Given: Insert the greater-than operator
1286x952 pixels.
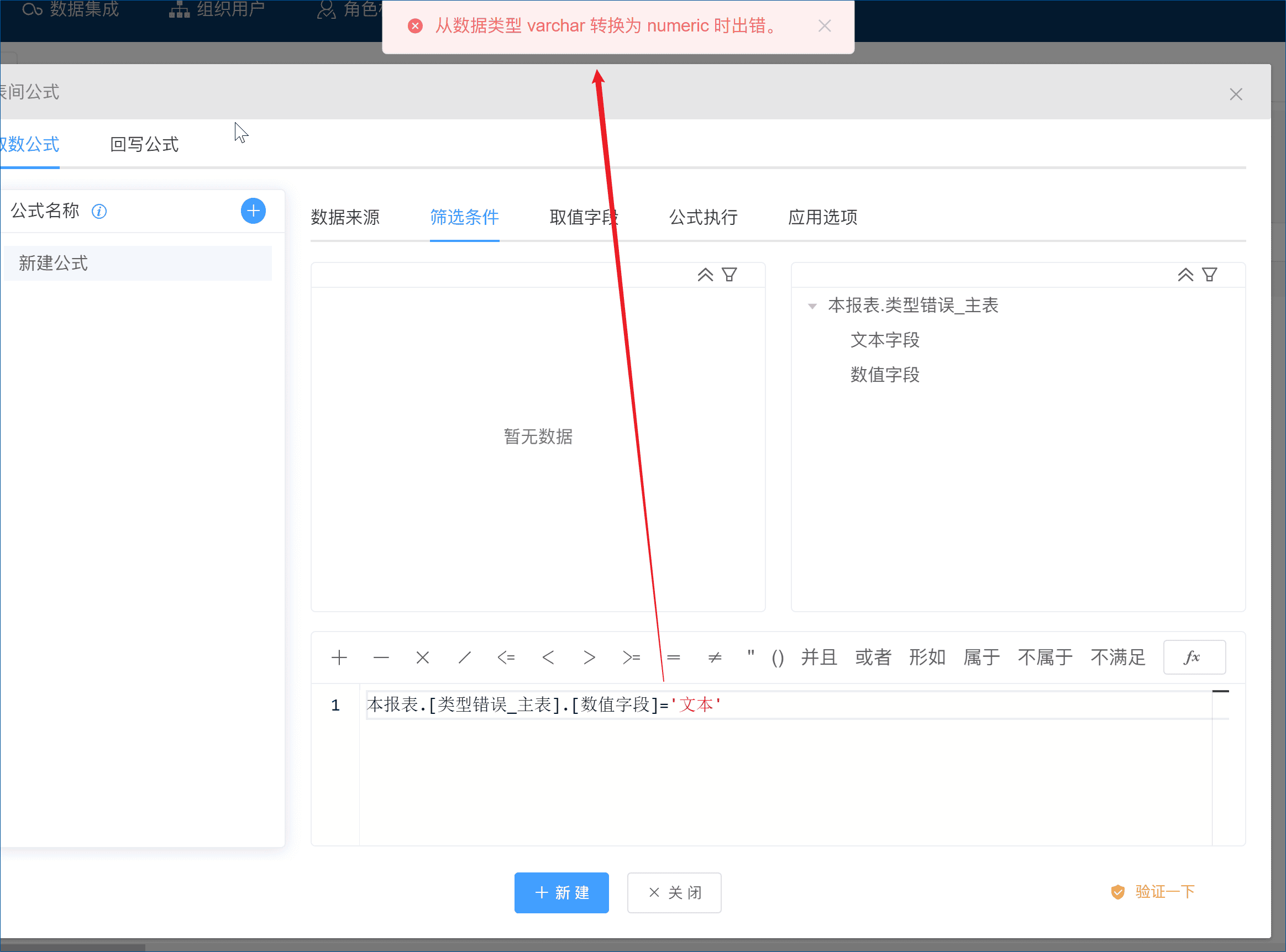Looking at the screenshot, I should coord(589,658).
